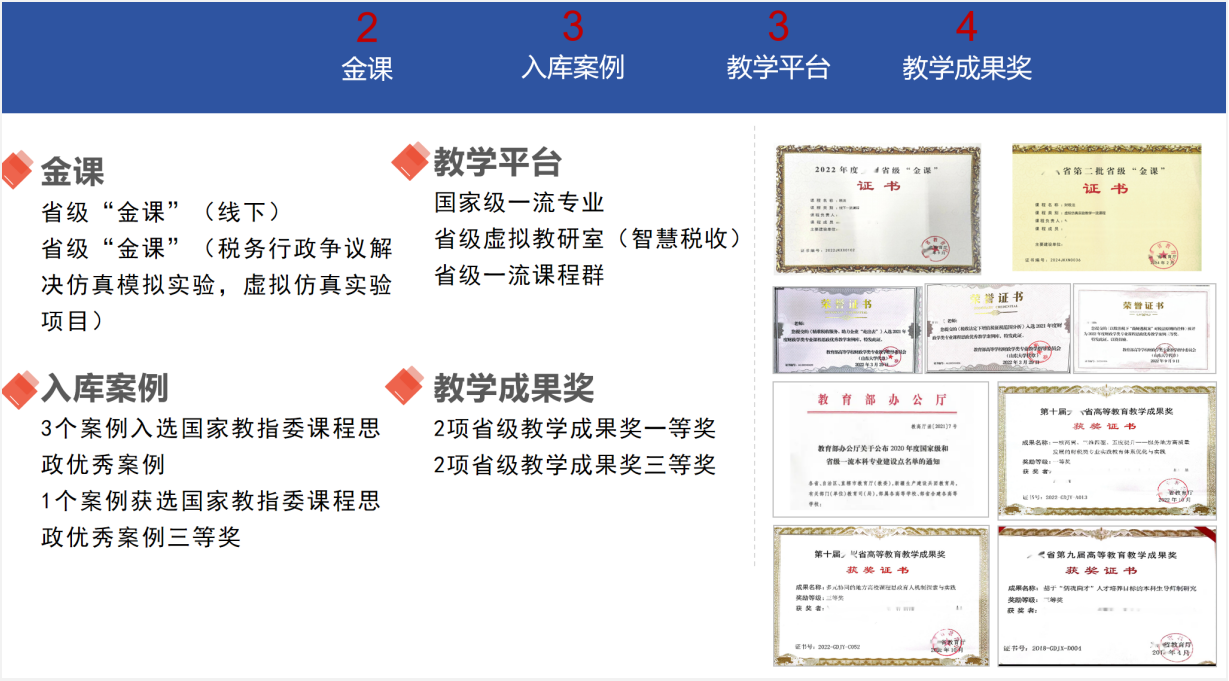The height and width of the screenshot is (681, 1229).
Task: Click the red bullet icon beside 教学平台 heading
Action: [410, 162]
